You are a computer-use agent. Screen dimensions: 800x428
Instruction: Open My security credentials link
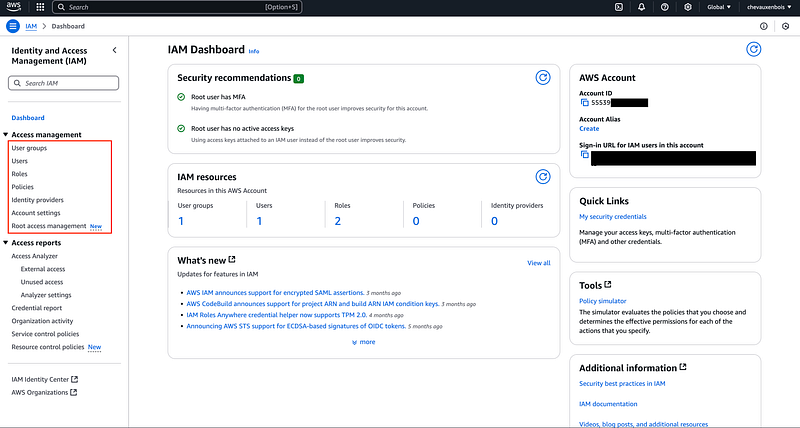coord(613,216)
